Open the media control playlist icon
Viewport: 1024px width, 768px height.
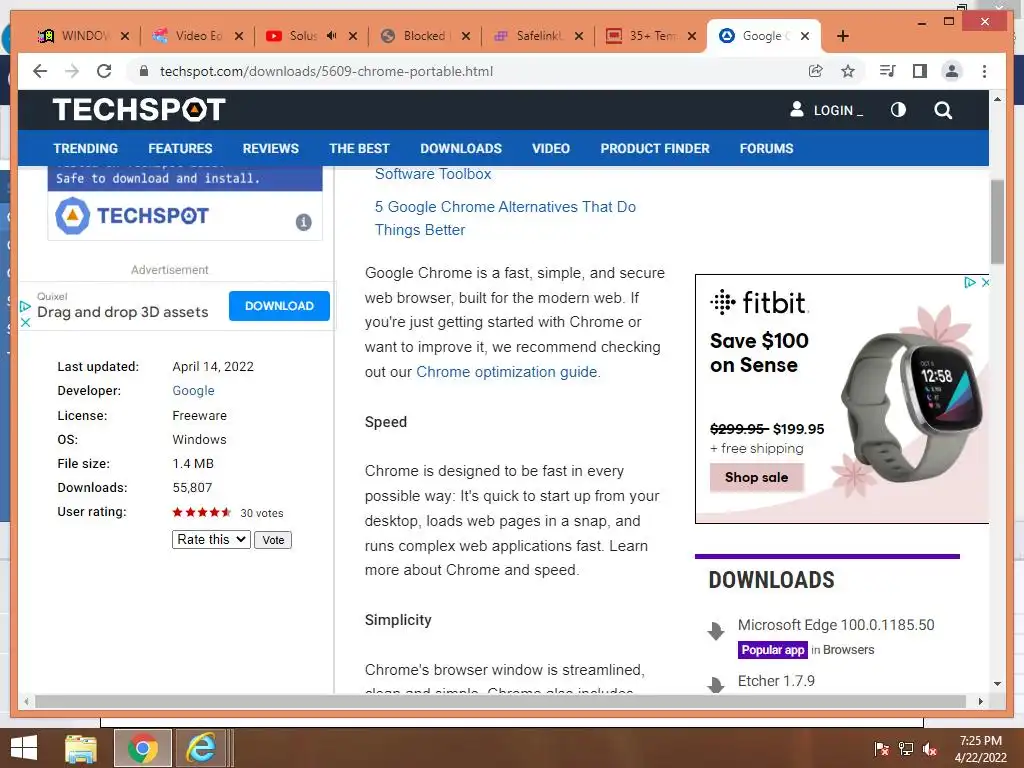point(888,71)
